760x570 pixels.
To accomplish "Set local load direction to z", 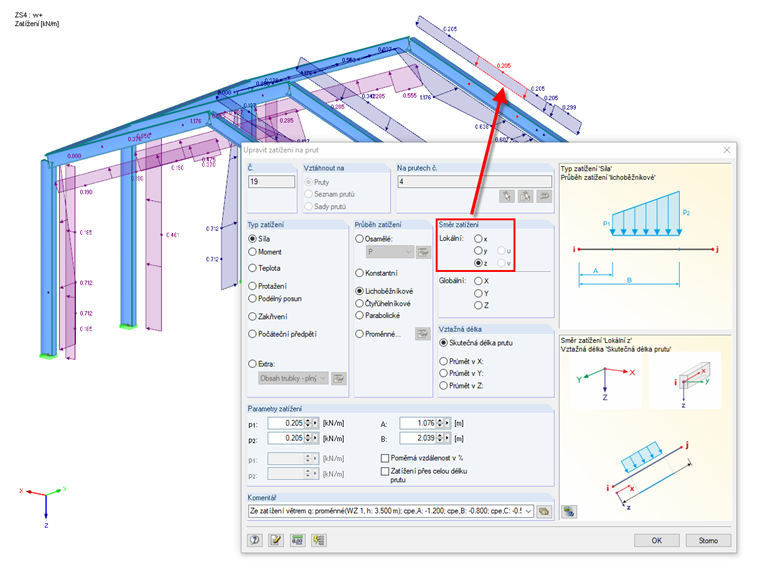I will pos(478,263).
